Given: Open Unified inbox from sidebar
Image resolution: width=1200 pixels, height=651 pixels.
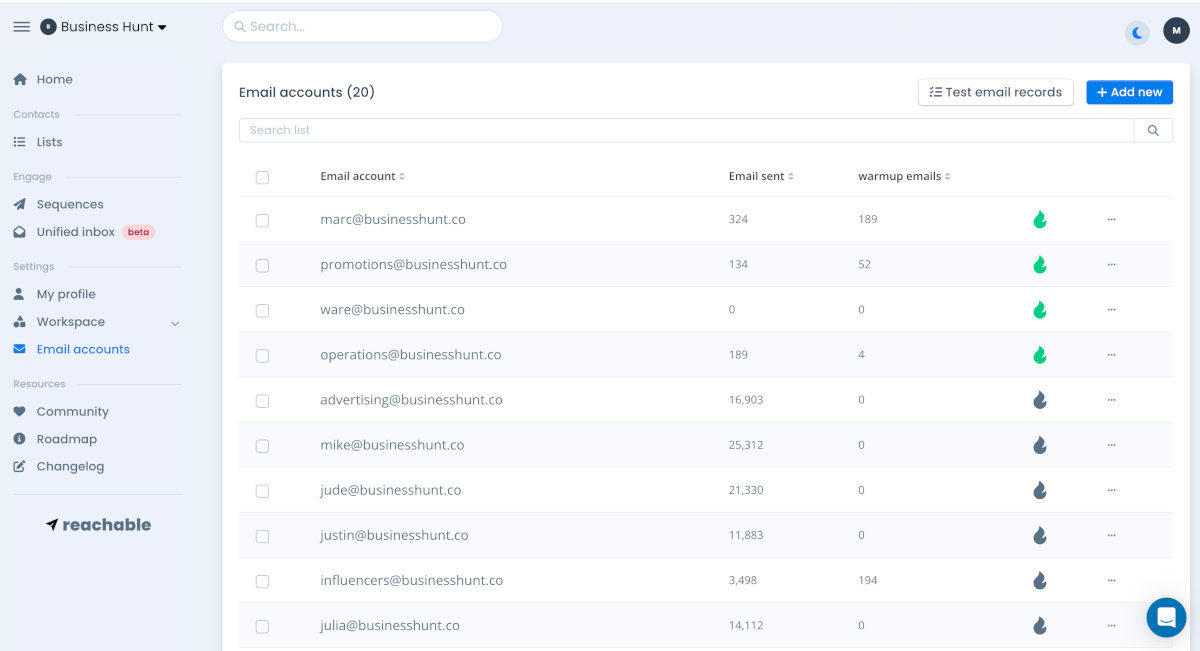Looking at the screenshot, I should [76, 232].
